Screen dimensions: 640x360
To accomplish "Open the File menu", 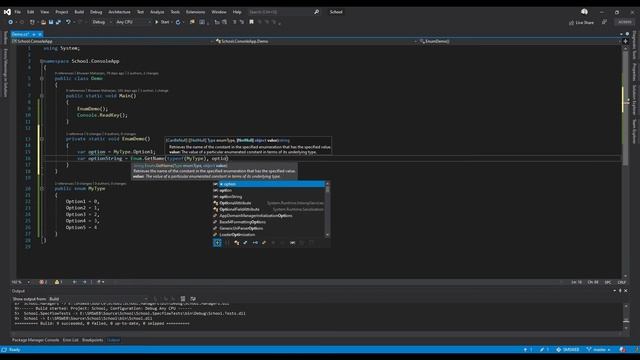I will pos(18,12).
